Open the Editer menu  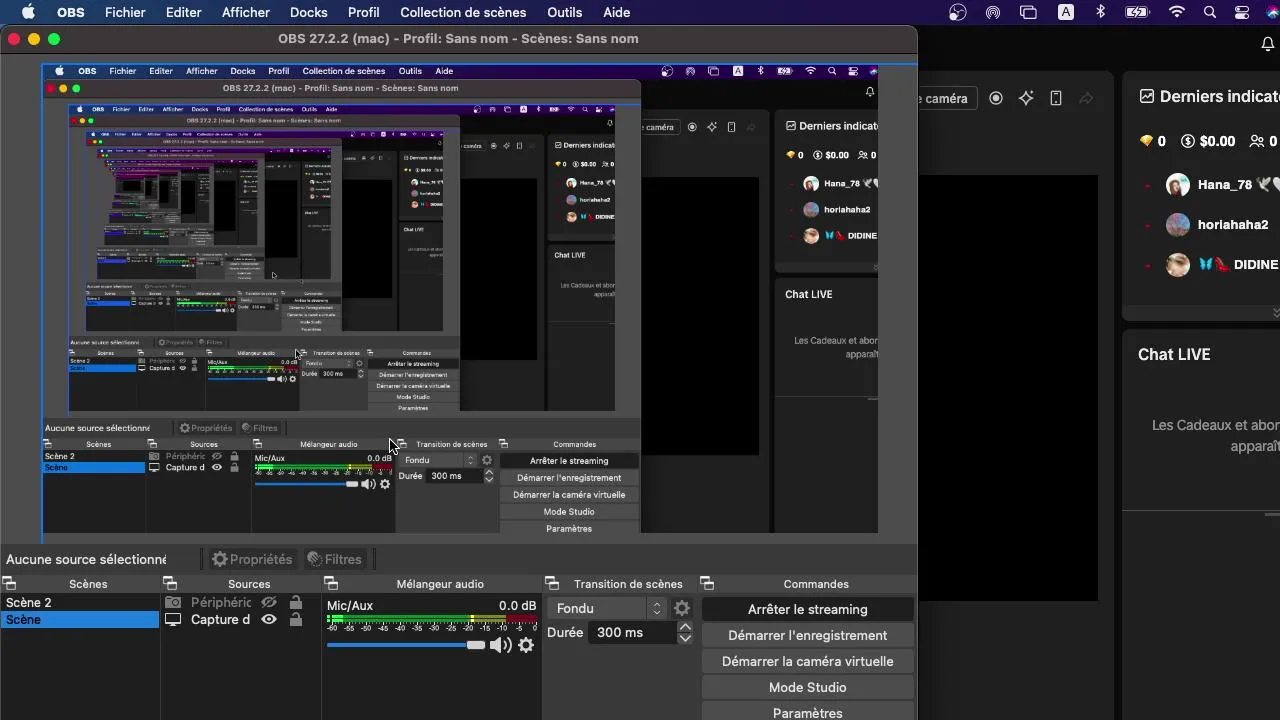[184, 12]
